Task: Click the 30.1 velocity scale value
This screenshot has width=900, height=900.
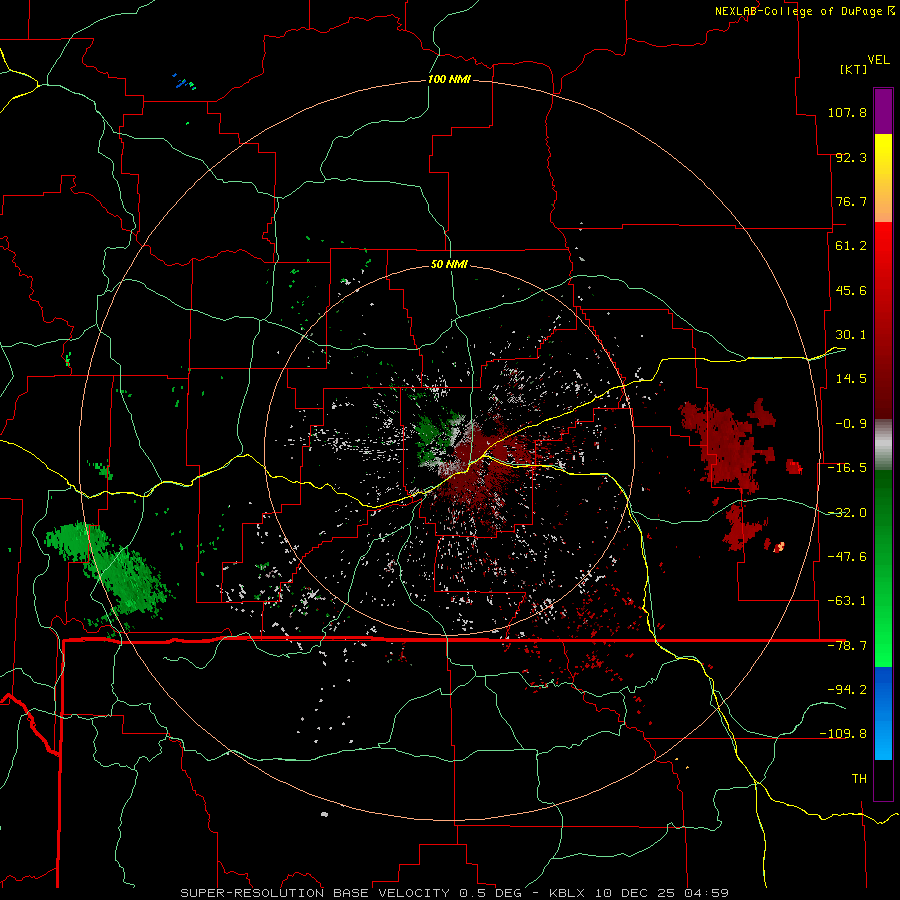Action: pos(851,335)
